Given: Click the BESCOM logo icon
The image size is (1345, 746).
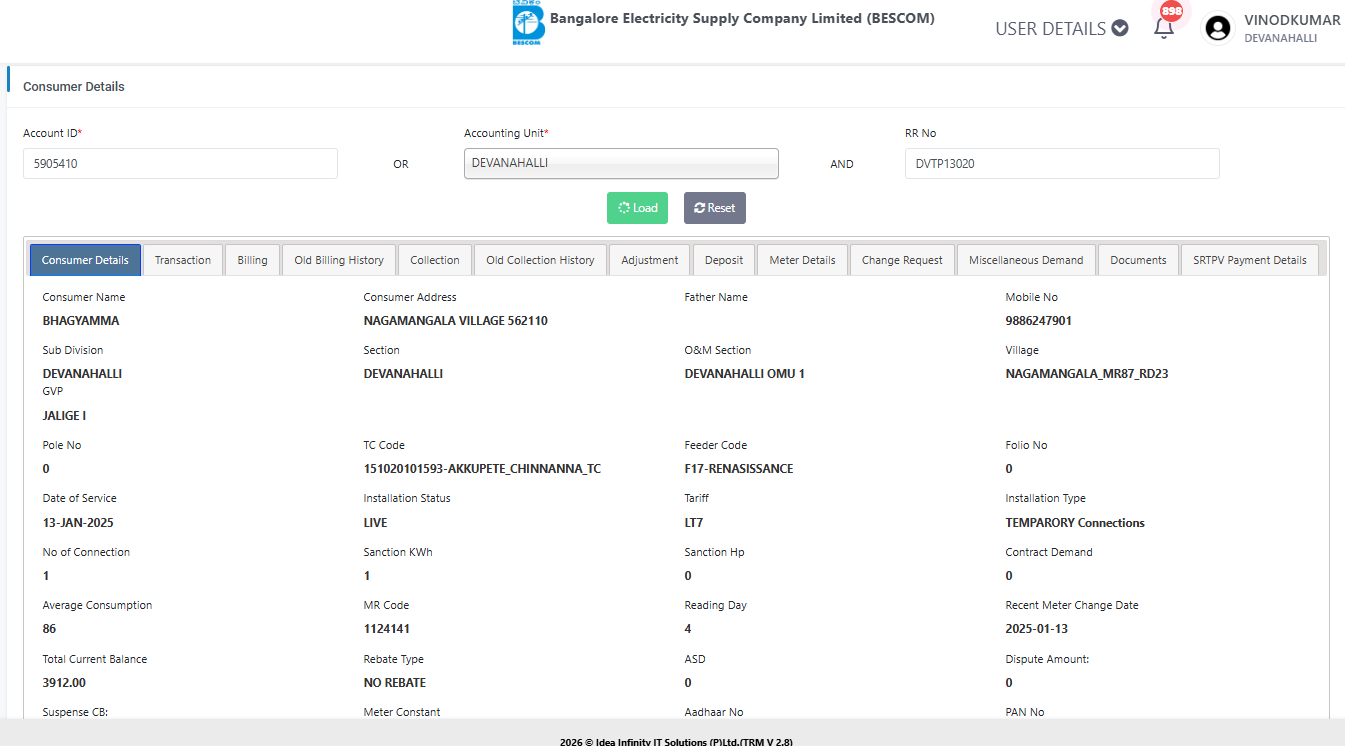Looking at the screenshot, I should pos(527,24).
